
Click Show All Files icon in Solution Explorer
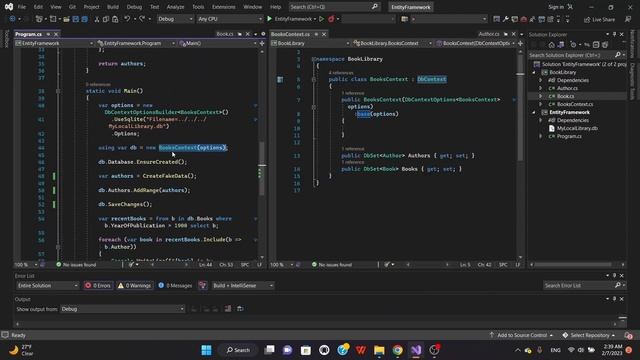[605, 44]
